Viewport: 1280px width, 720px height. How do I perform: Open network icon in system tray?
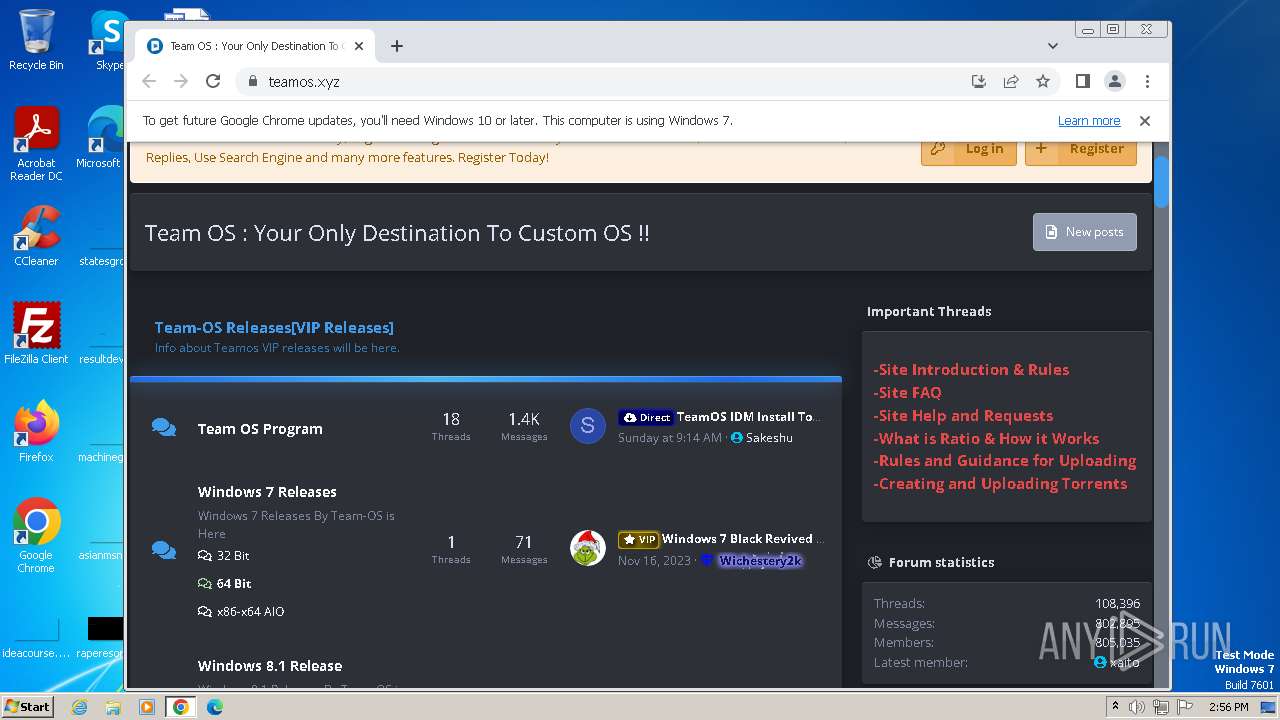tap(1161, 707)
